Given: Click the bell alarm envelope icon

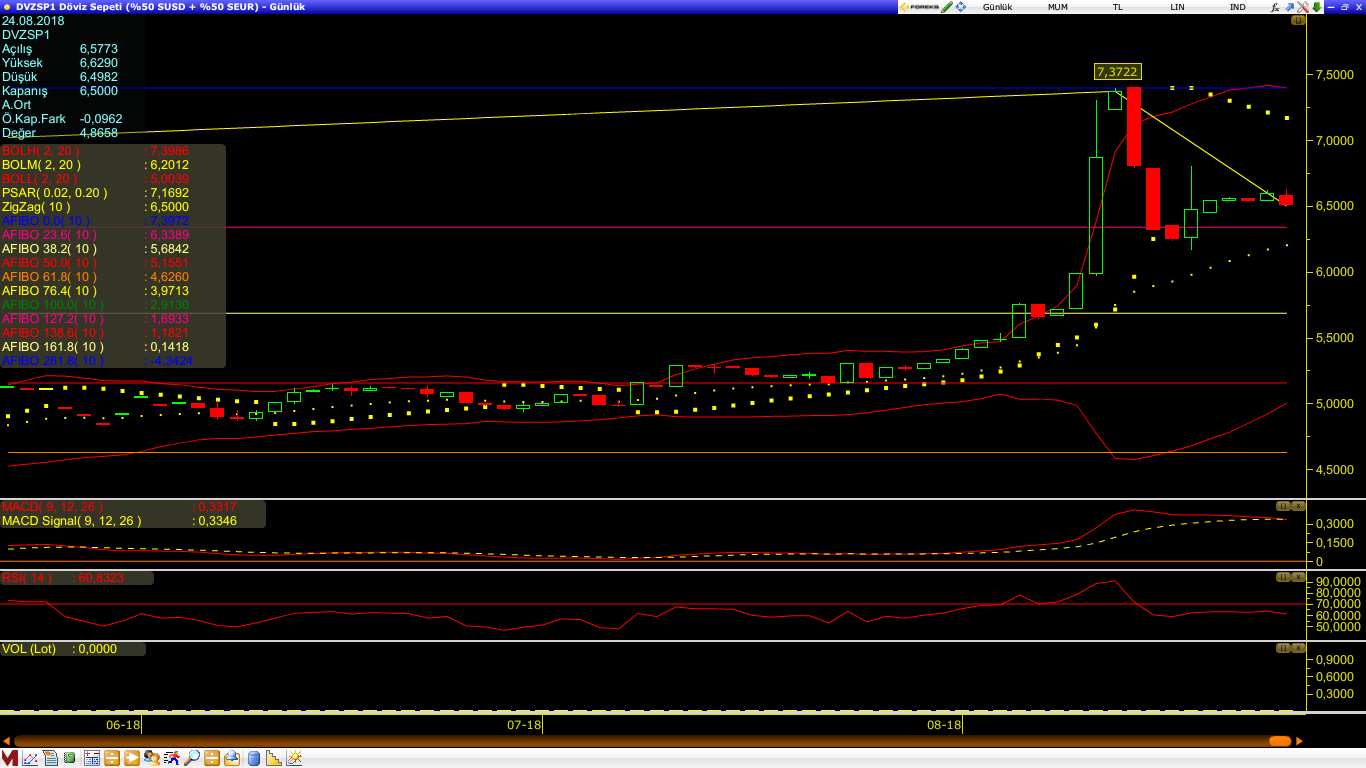Looking at the screenshot, I should pos(232,758).
